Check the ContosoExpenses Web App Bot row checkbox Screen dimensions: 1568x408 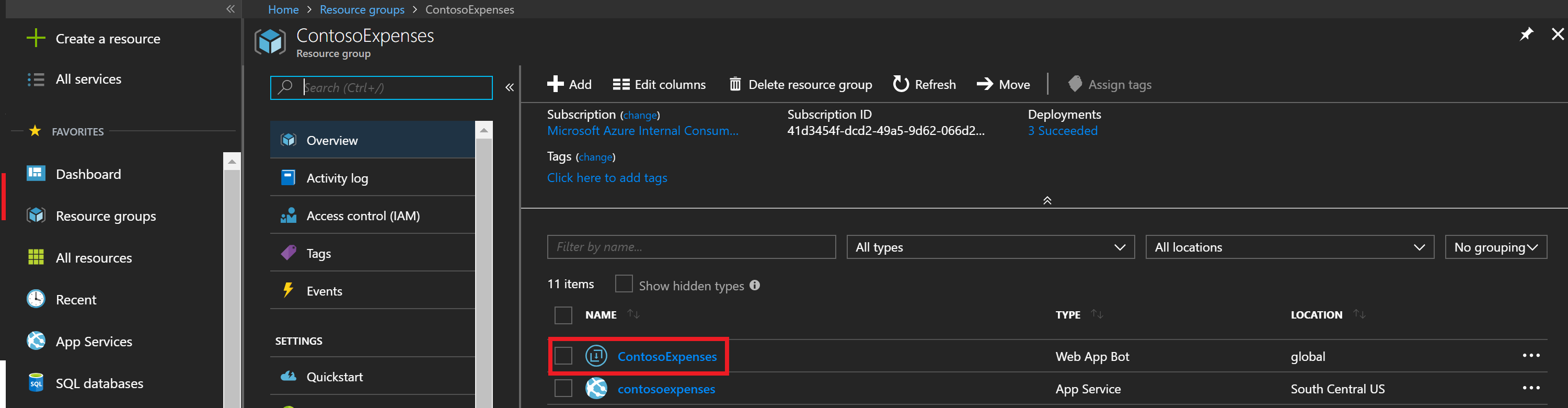pos(563,356)
